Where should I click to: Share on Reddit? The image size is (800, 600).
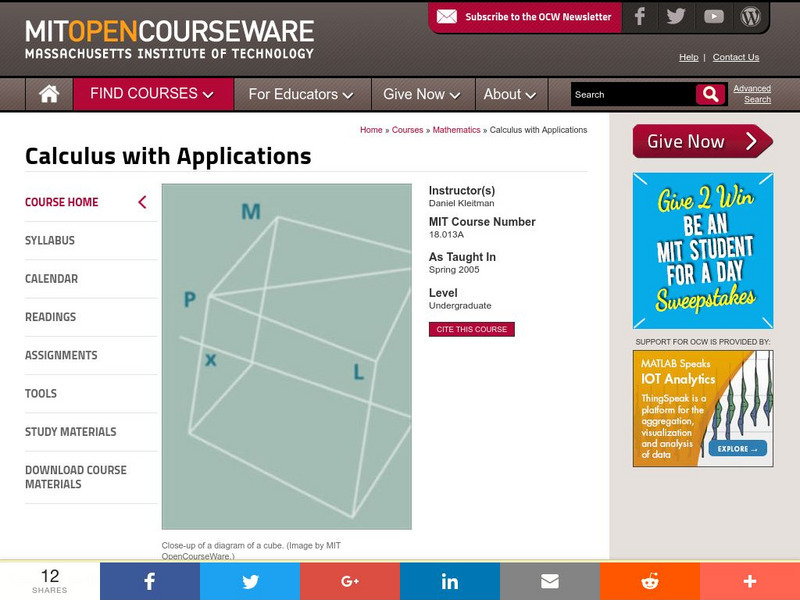click(x=650, y=581)
